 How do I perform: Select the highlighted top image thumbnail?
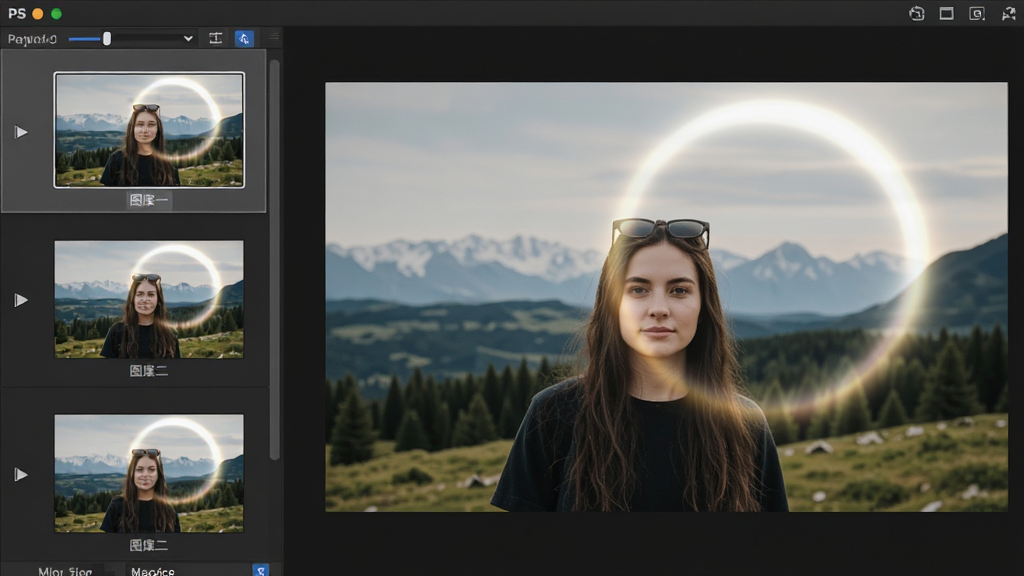click(x=149, y=130)
